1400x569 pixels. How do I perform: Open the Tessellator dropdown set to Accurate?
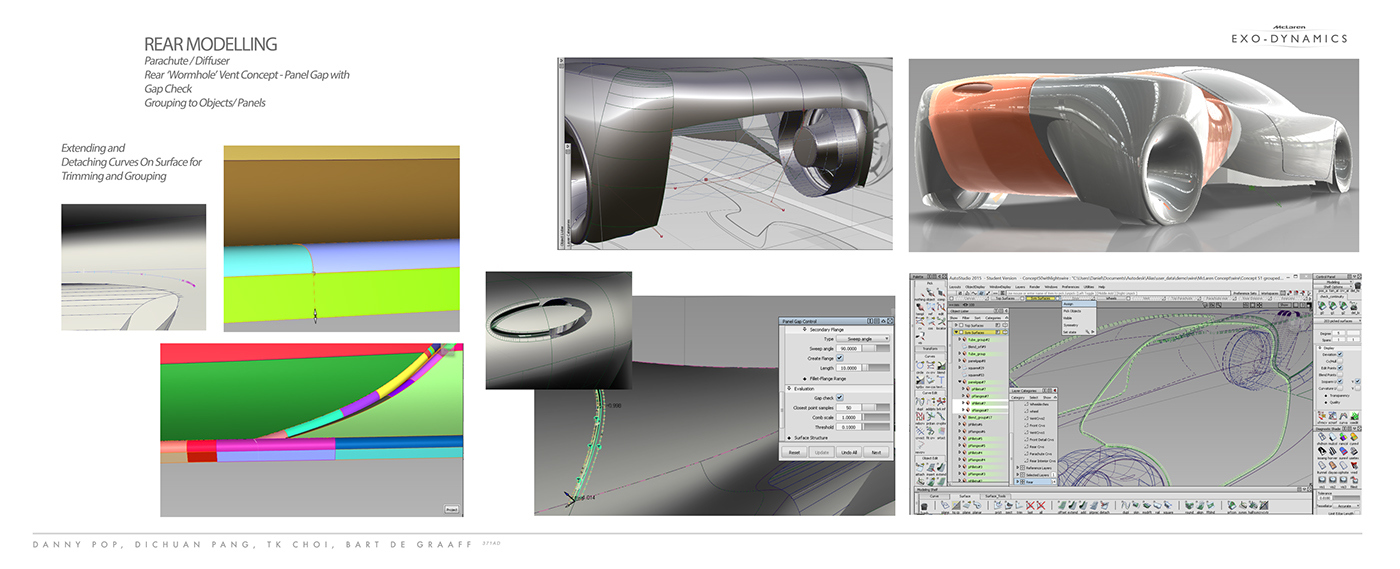click(1346, 506)
